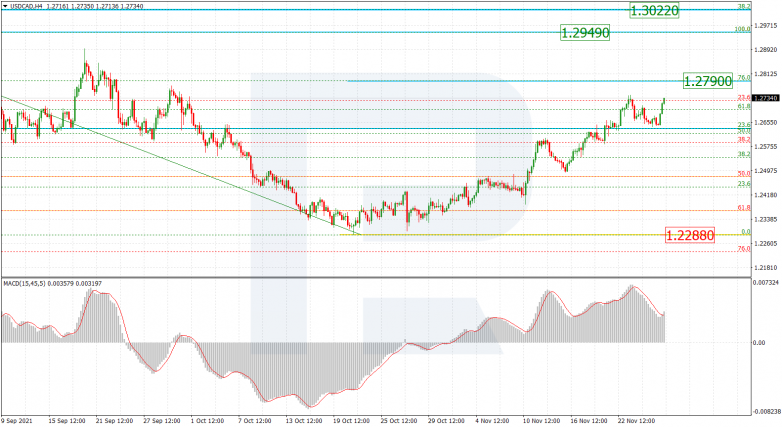Click the 1 Oct 12:00 date label
The image size is (782, 427).
click(x=209, y=421)
